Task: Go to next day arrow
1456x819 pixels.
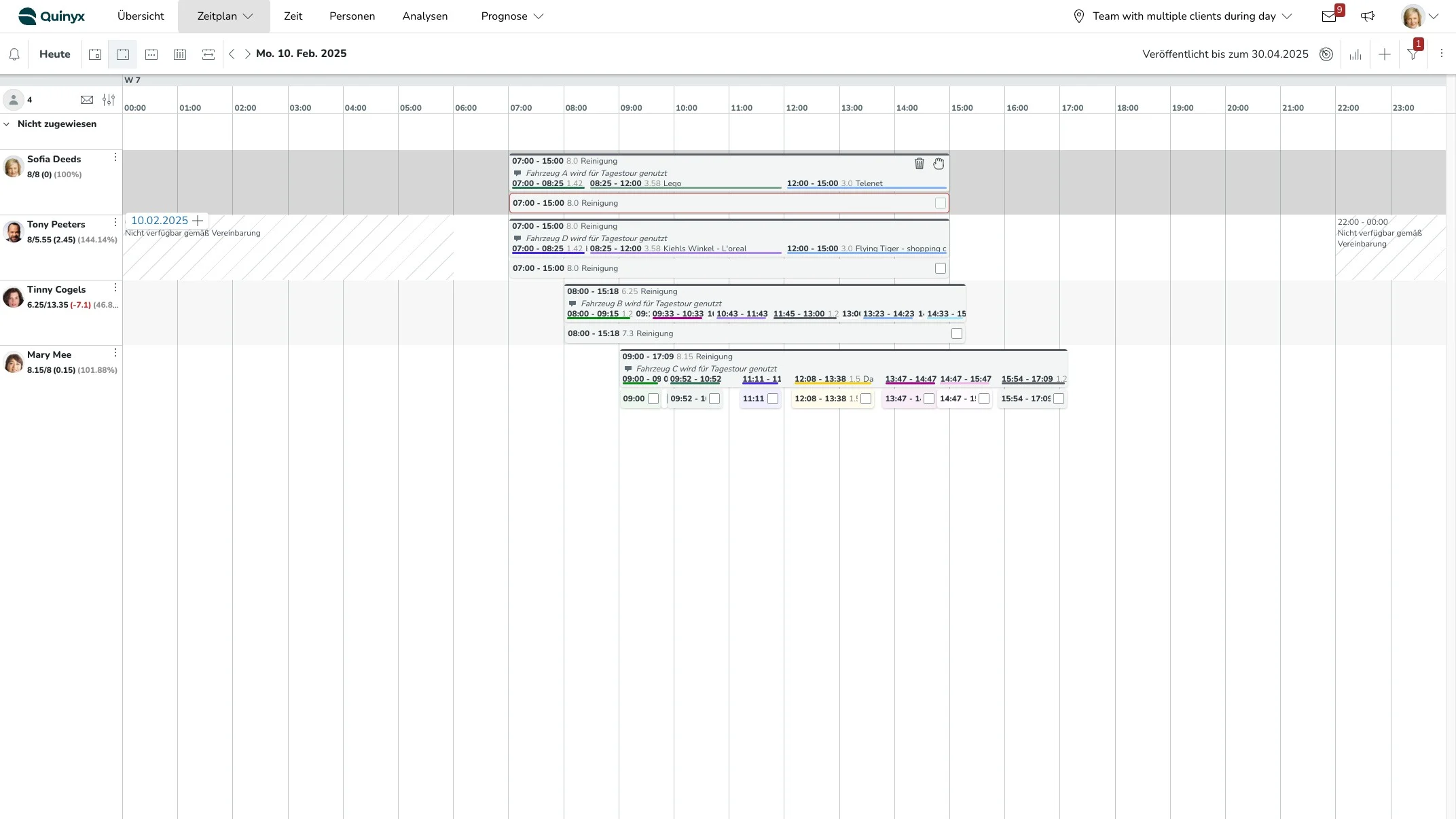Action: tap(247, 54)
